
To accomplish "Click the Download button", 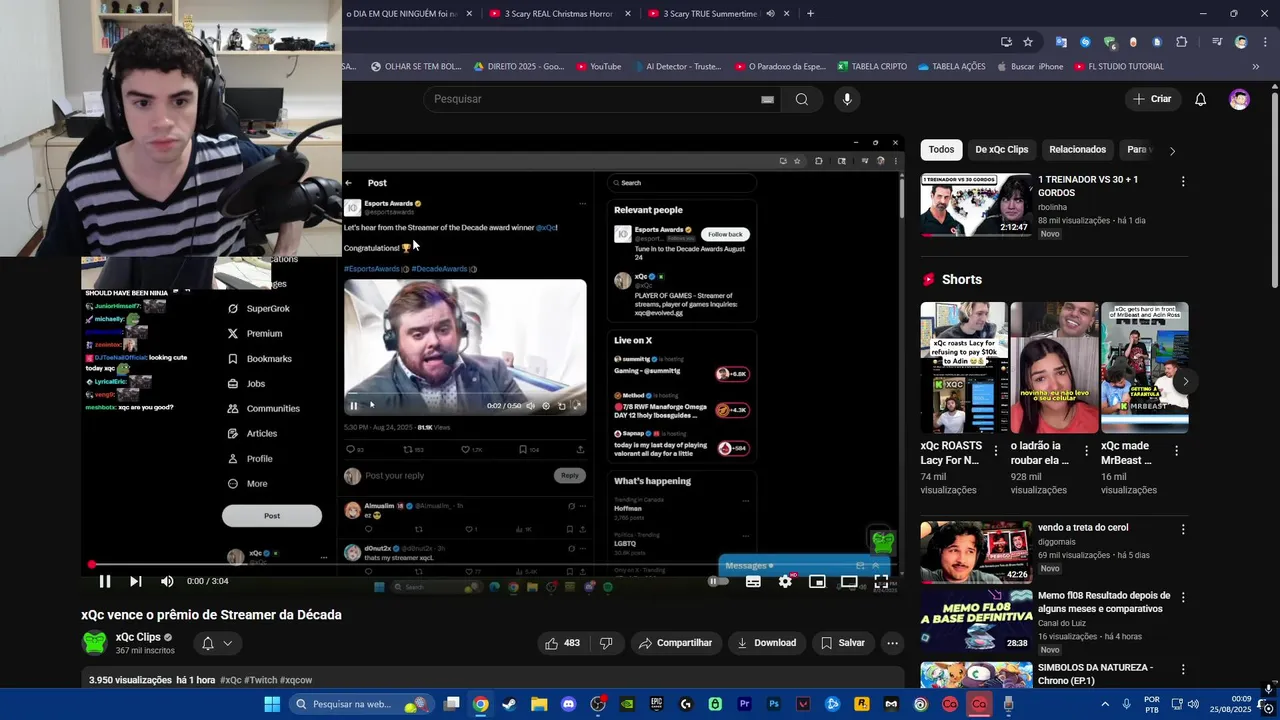I will pyautogui.click(x=767, y=643).
